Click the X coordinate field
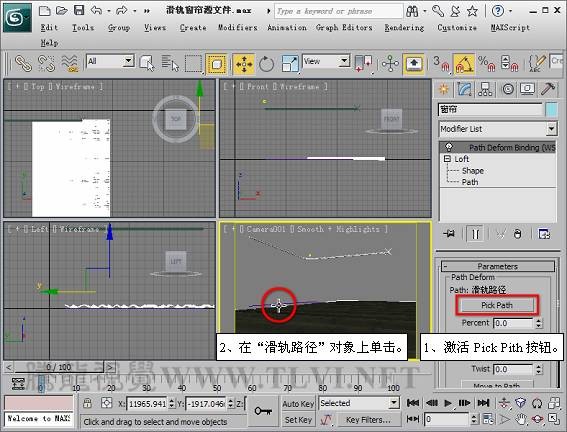 [x=147, y=403]
